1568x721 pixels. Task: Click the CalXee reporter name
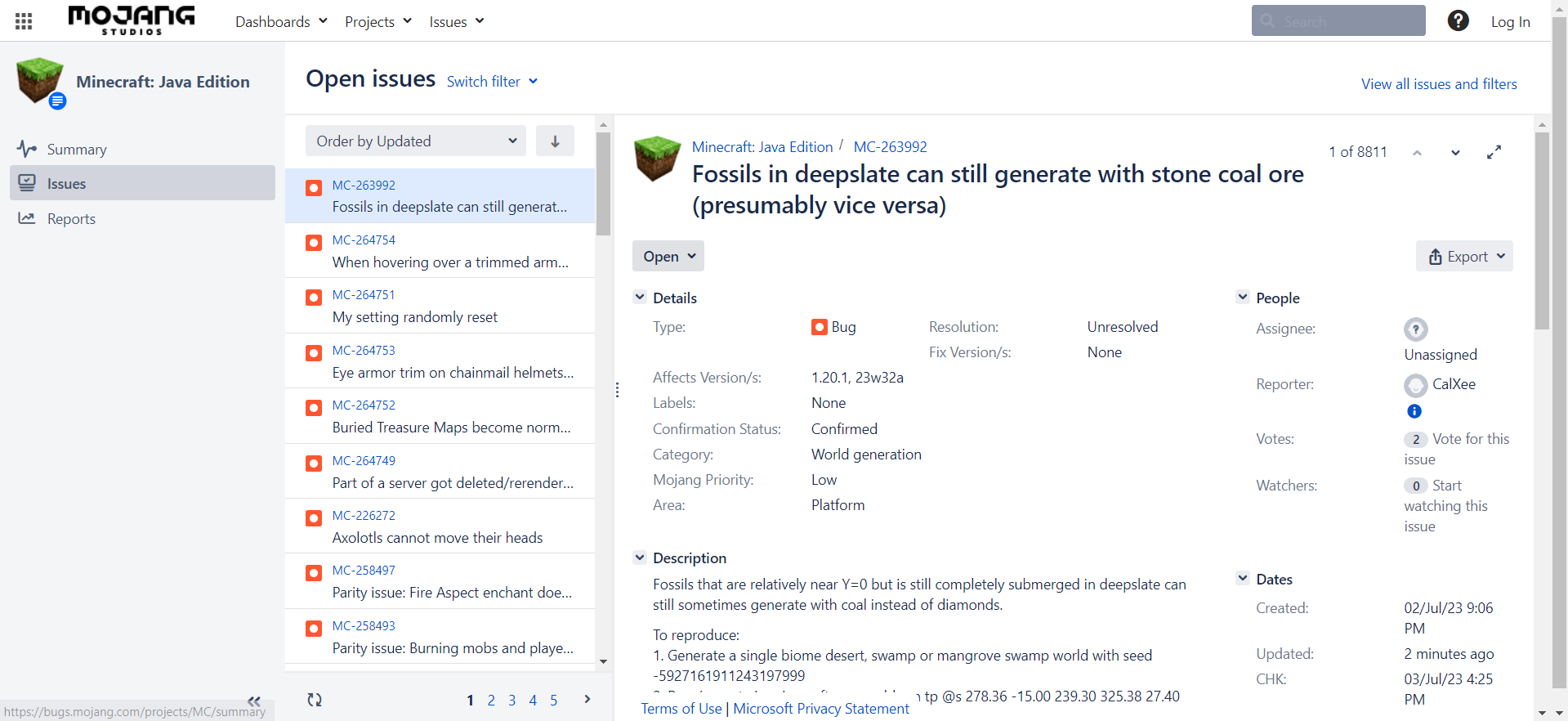pos(1454,384)
